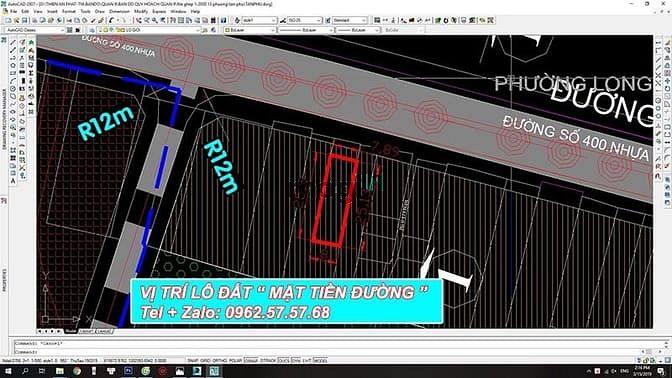Toggle ORTHO mode
Viewport: 672px width, 378px height.
click(219, 360)
